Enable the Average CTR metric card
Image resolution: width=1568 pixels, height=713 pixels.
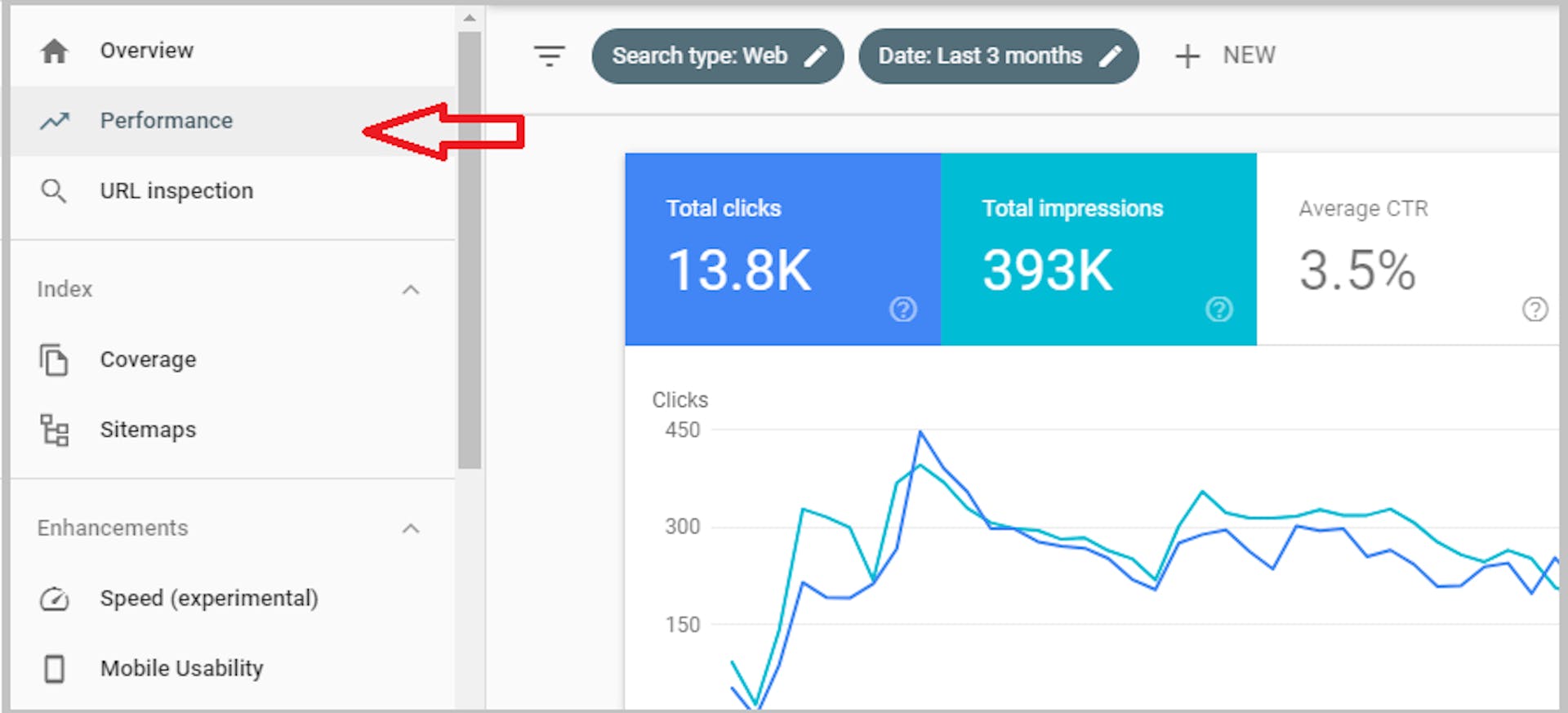[1405, 248]
